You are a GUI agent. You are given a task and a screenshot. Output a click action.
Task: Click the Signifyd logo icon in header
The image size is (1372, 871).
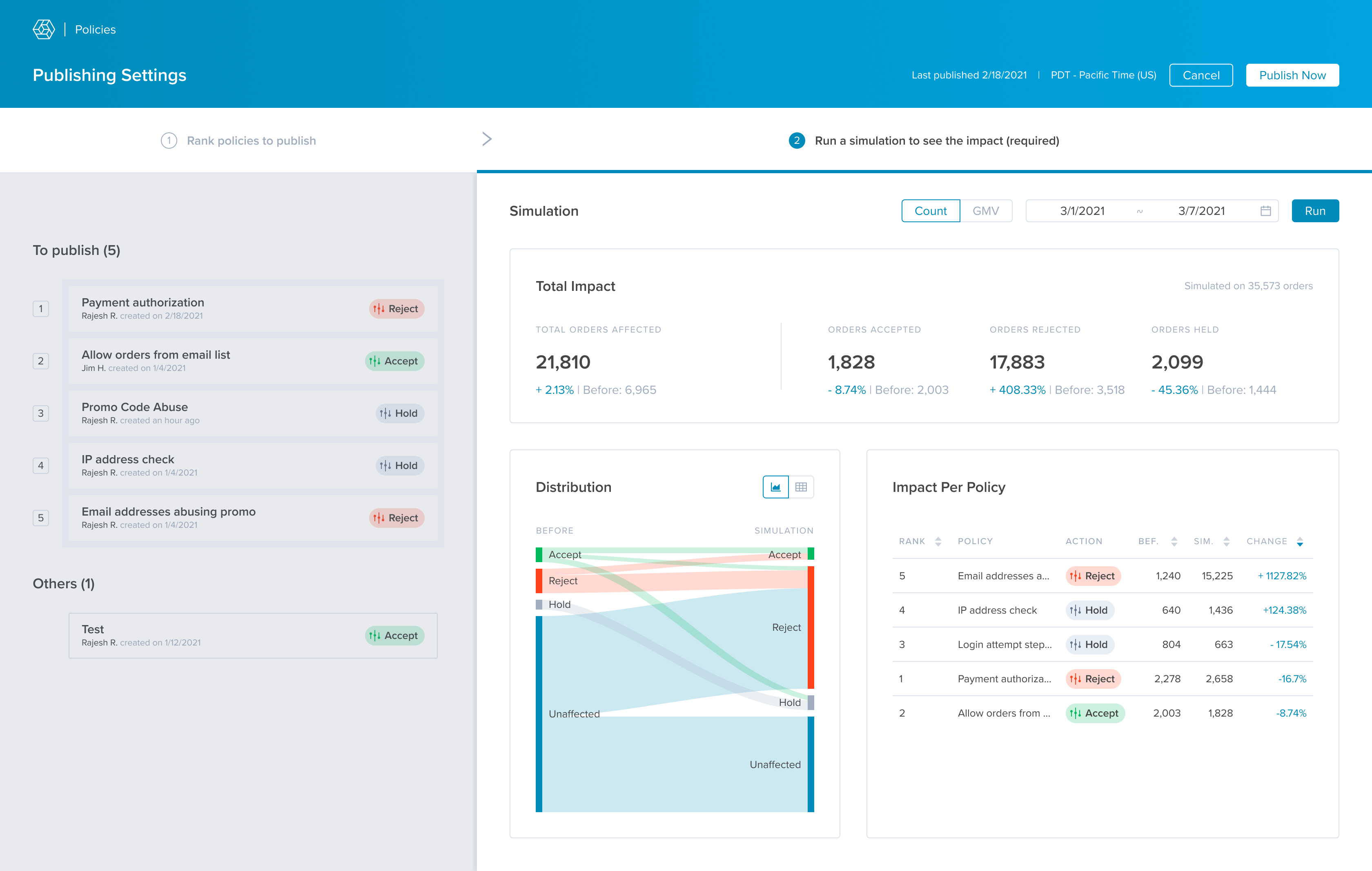(44, 29)
